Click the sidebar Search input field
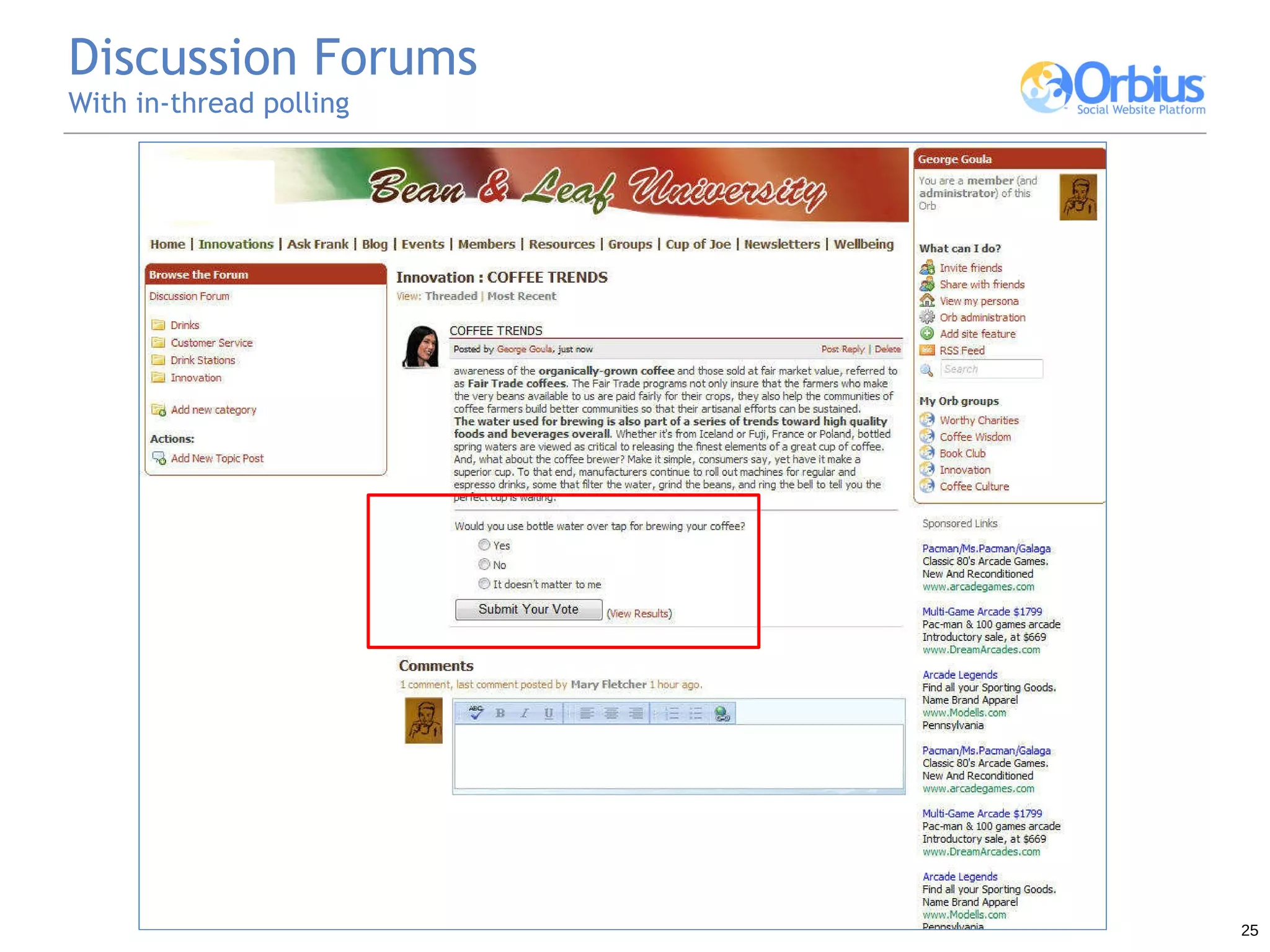This screenshot has width=1270, height=952. click(991, 369)
